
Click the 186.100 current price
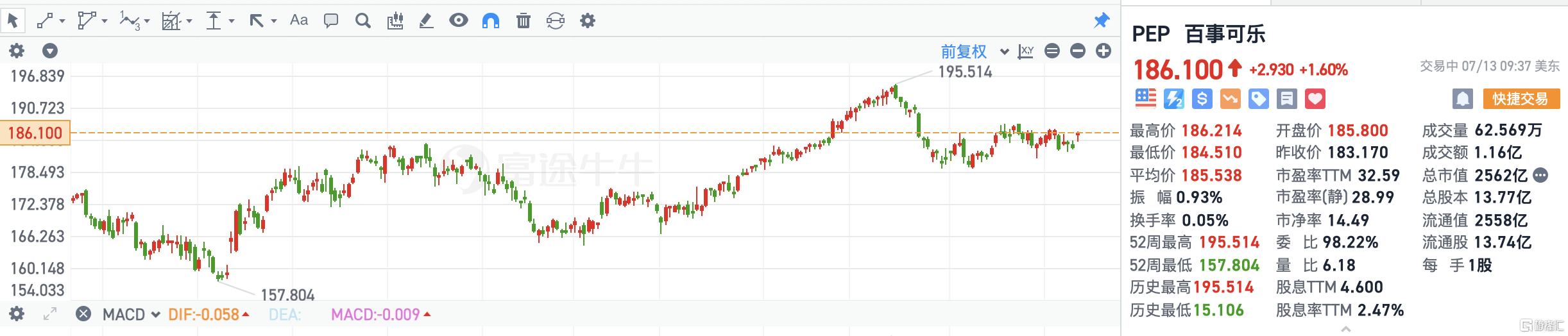(1178, 70)
